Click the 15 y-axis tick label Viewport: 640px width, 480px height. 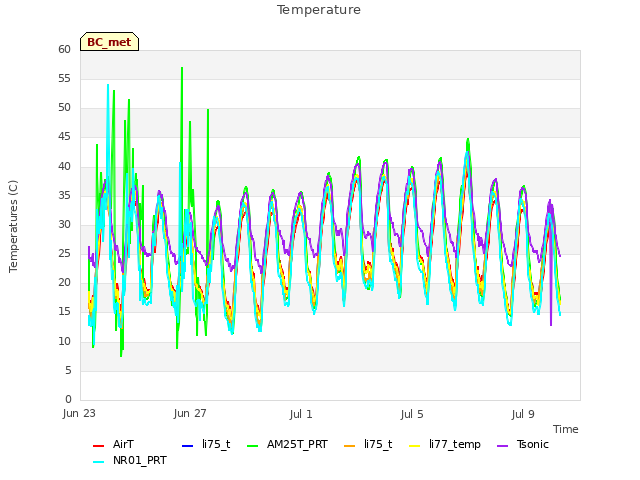(x=64, y=312)
